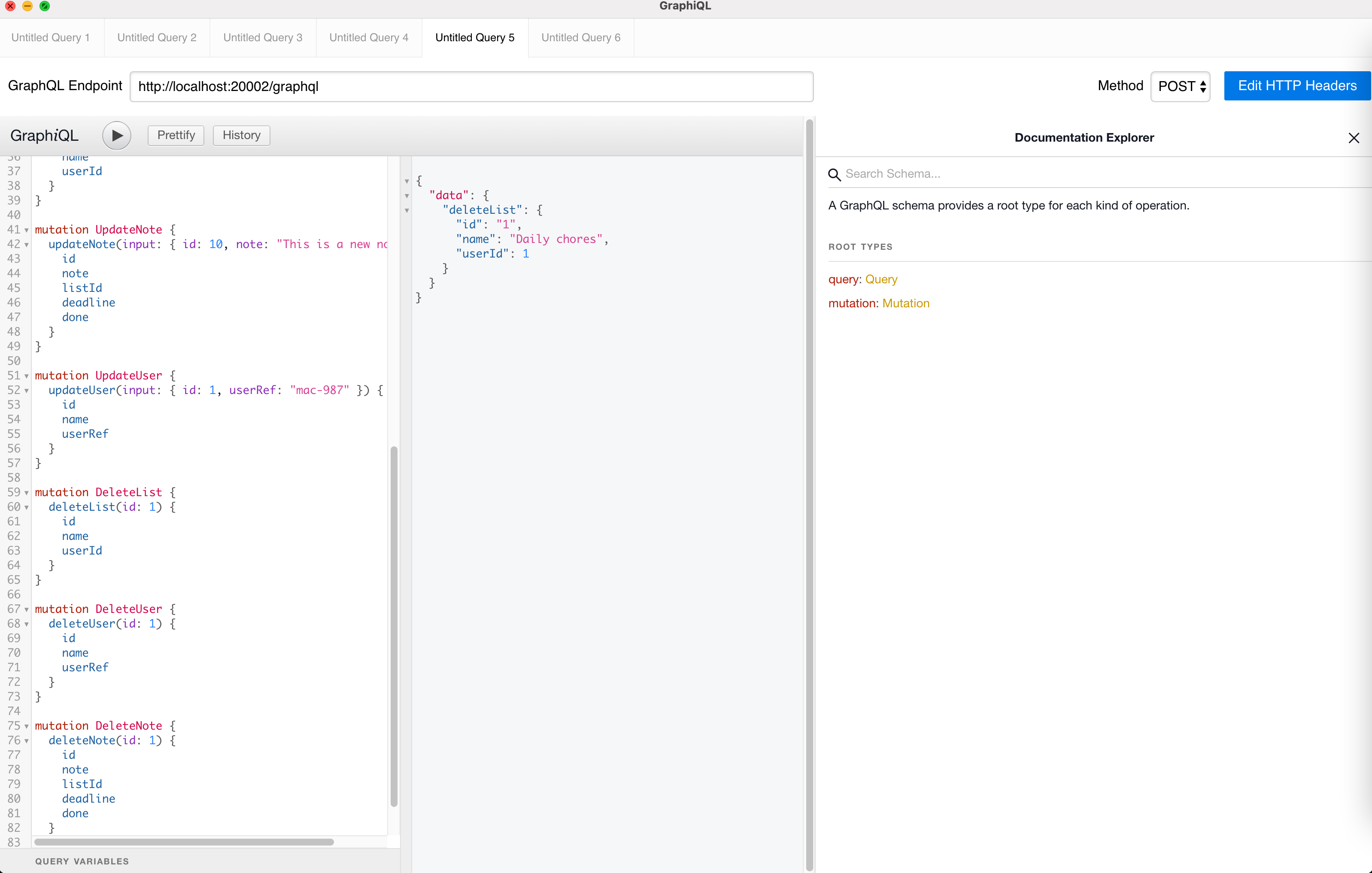1372x873 pixels.
Task: Collapse the DeleteNote mutation fold arrow
Action: pyautogui.click(x=26, y=726)
